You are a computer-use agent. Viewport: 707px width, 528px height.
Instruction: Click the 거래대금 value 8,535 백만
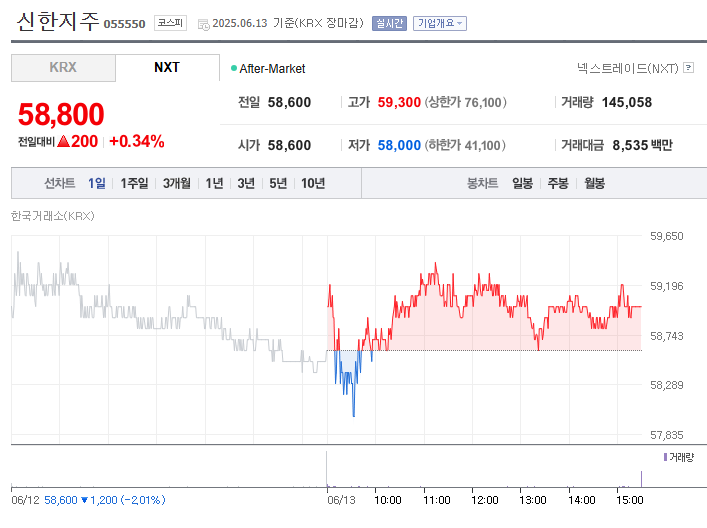(642, 145)
